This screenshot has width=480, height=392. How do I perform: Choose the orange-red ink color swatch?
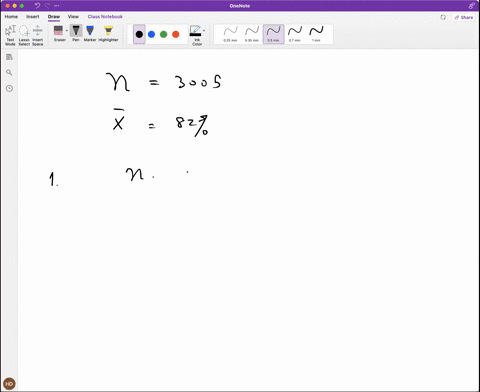(x=176, y=34)
